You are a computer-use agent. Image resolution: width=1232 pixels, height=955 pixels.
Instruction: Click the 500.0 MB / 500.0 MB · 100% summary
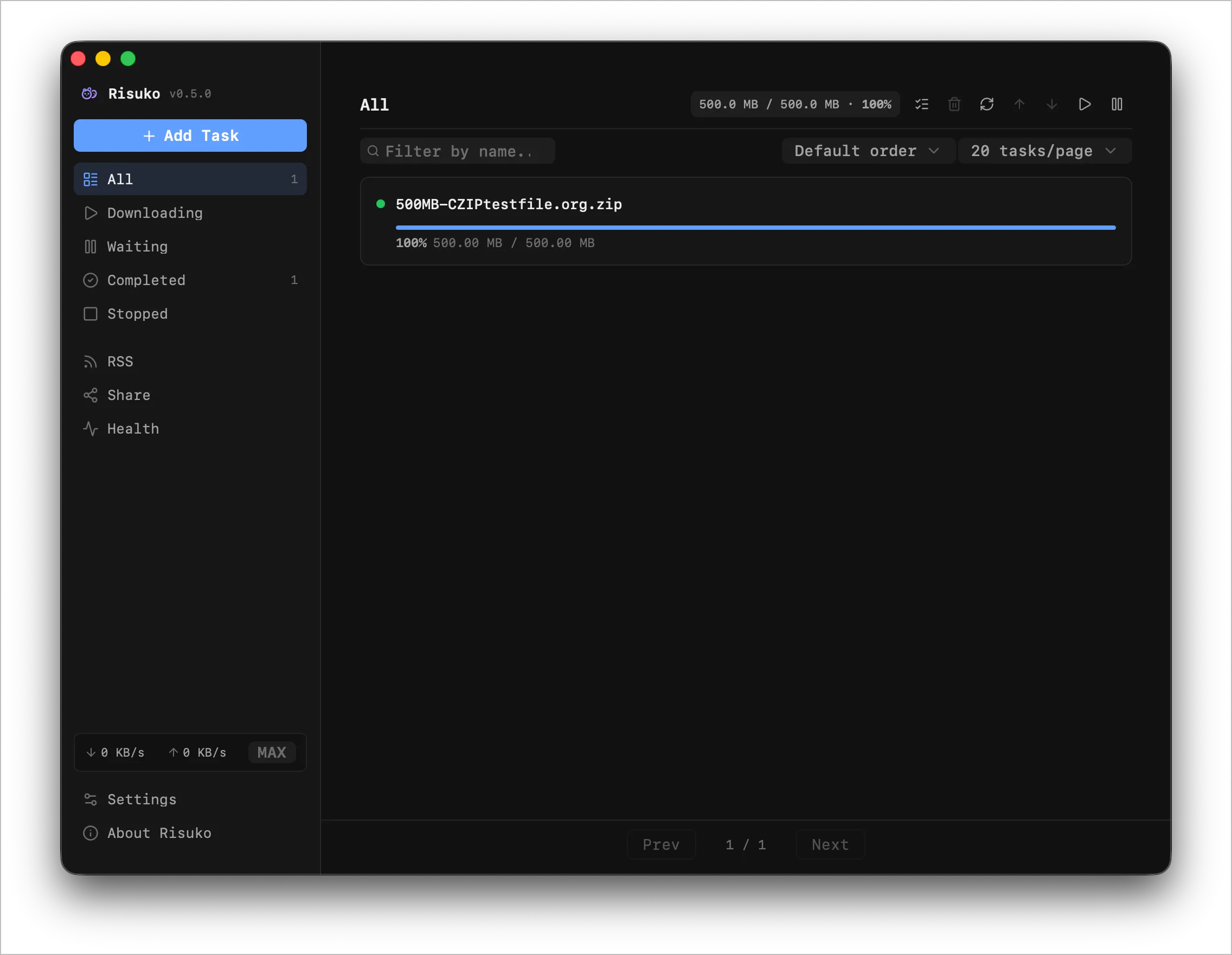(x=795, y=104)
